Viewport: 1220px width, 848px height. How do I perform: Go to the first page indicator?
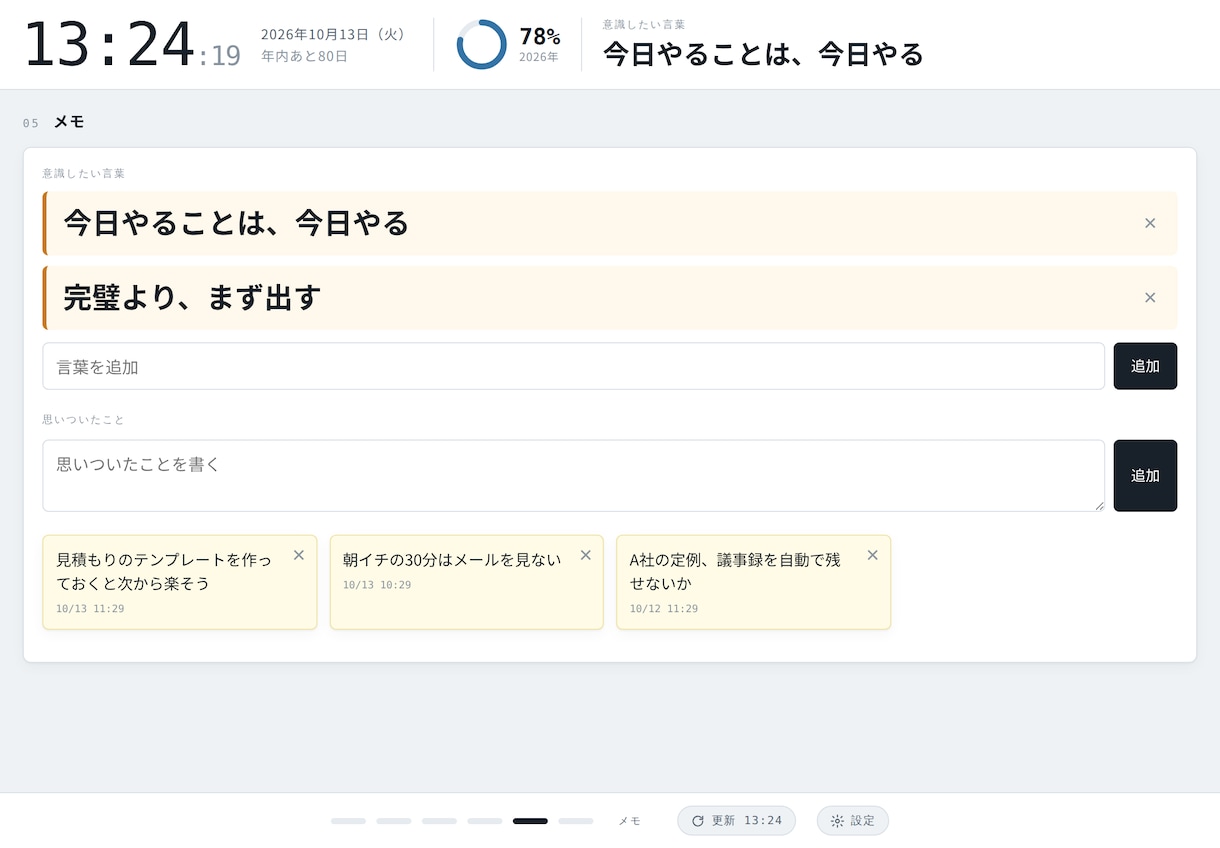[x=348, y=821]
